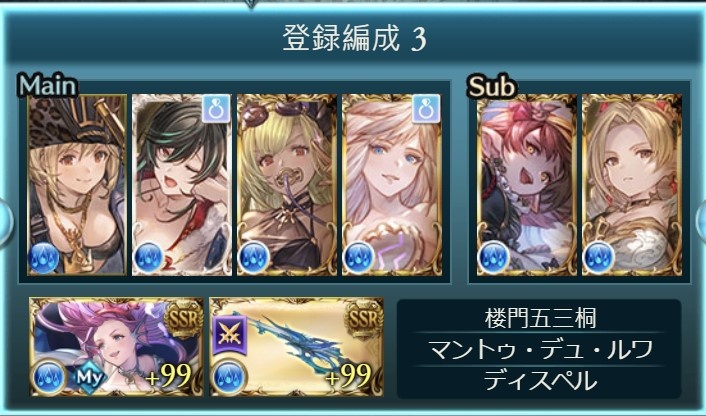706x416 pixels.
Task: Select the 楼門五三桐 skill entry
Action: 540,318
